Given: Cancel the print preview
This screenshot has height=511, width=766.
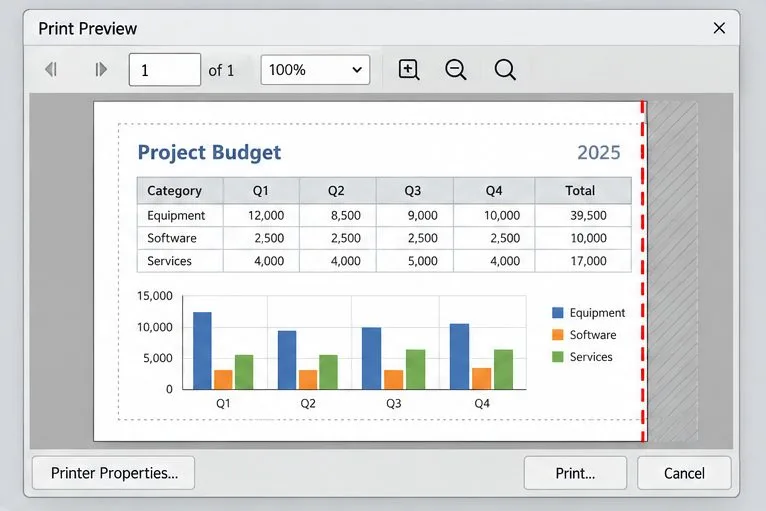Looking at the screenshot, I should [x=684, y=473].
